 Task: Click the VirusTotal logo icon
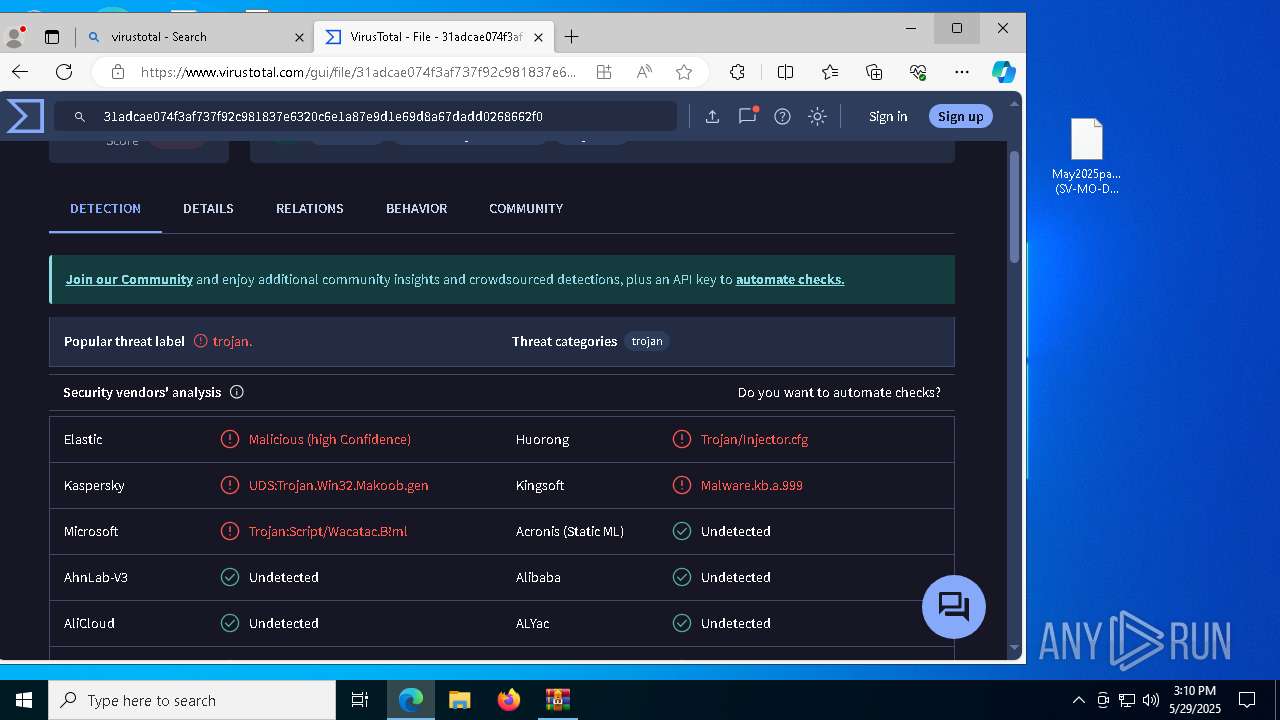[25, 116]
